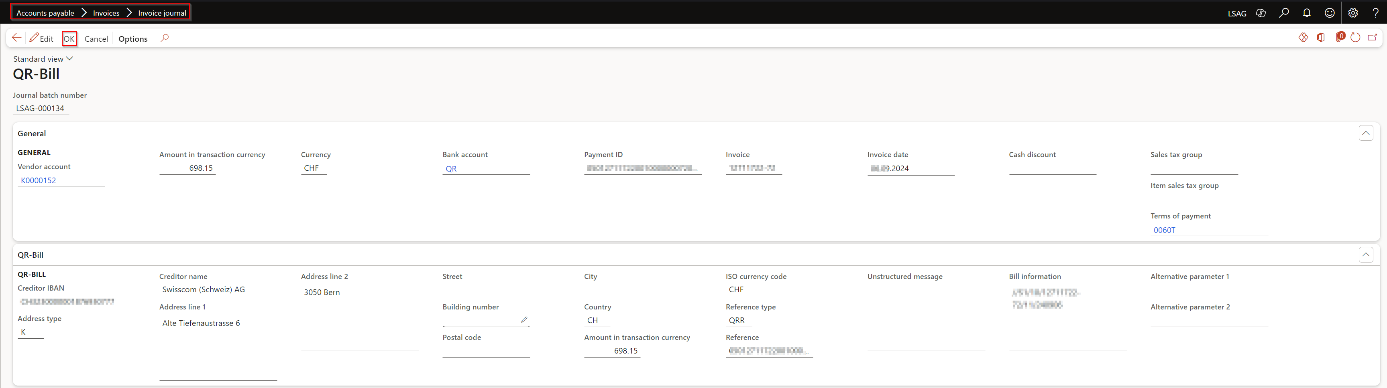Screen dimensions: 1387x388
Task: Click the Sales tax group field
Action: (x=1194, y=169)
